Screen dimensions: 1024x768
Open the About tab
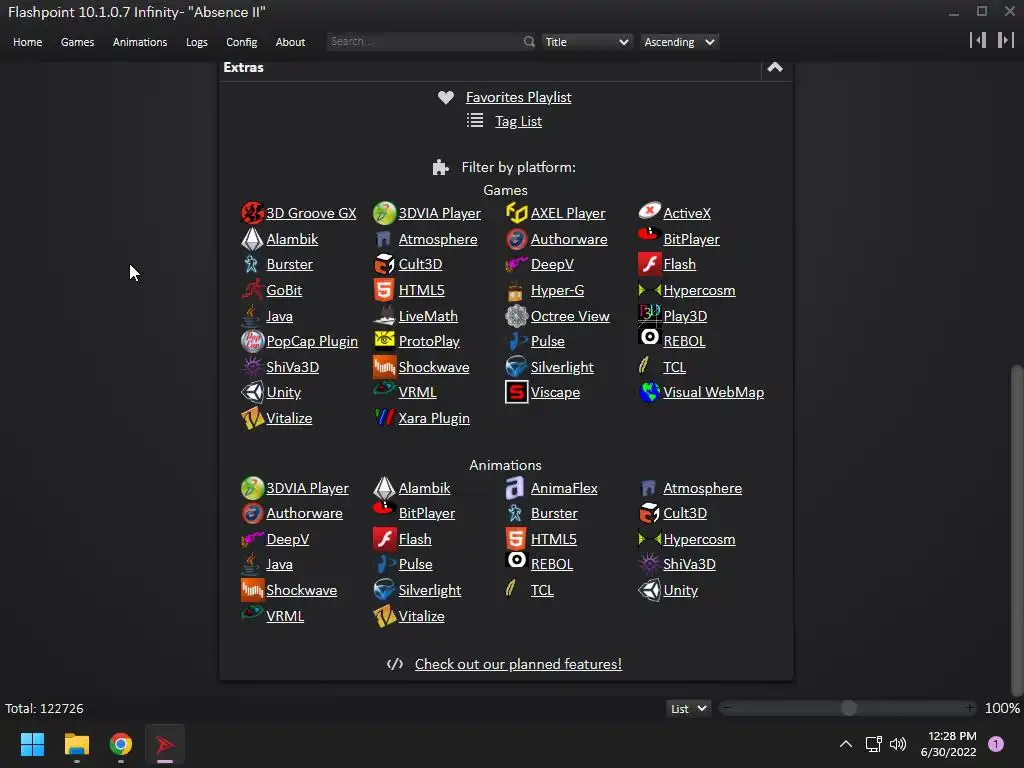(290, 42)
